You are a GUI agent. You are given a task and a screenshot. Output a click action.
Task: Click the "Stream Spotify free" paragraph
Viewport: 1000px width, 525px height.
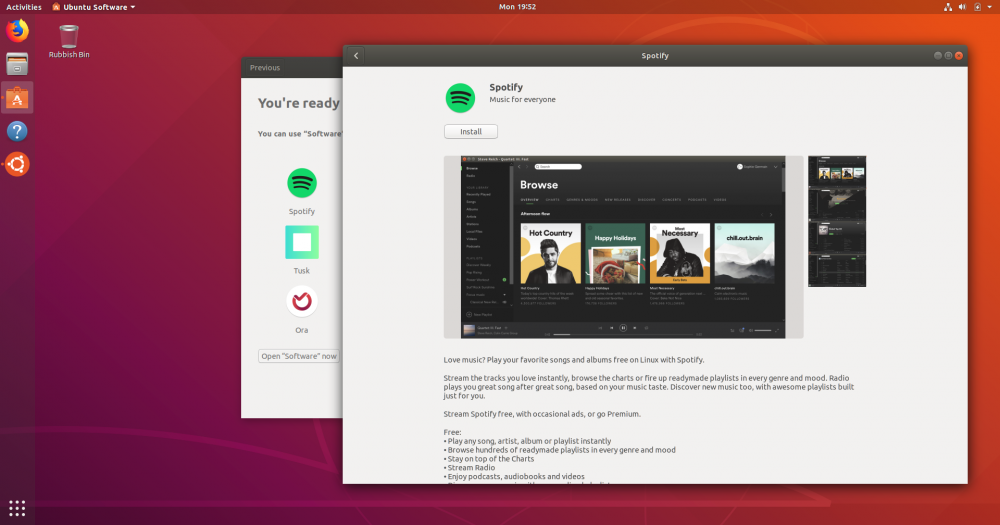tap(542, 414)
